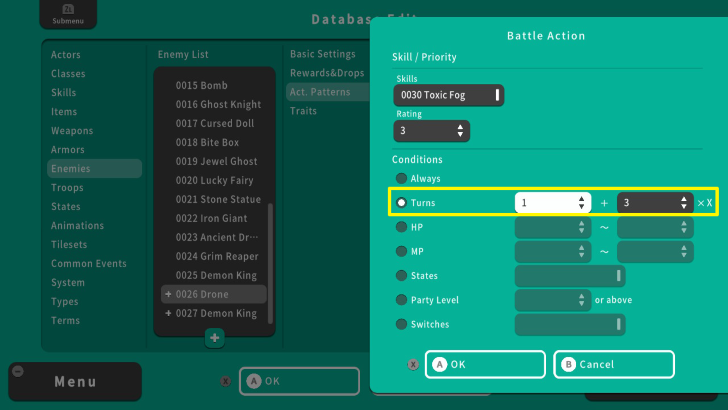Open the Menu button
The width and height of the screenshot is (728, 410).
coord(75,382)
